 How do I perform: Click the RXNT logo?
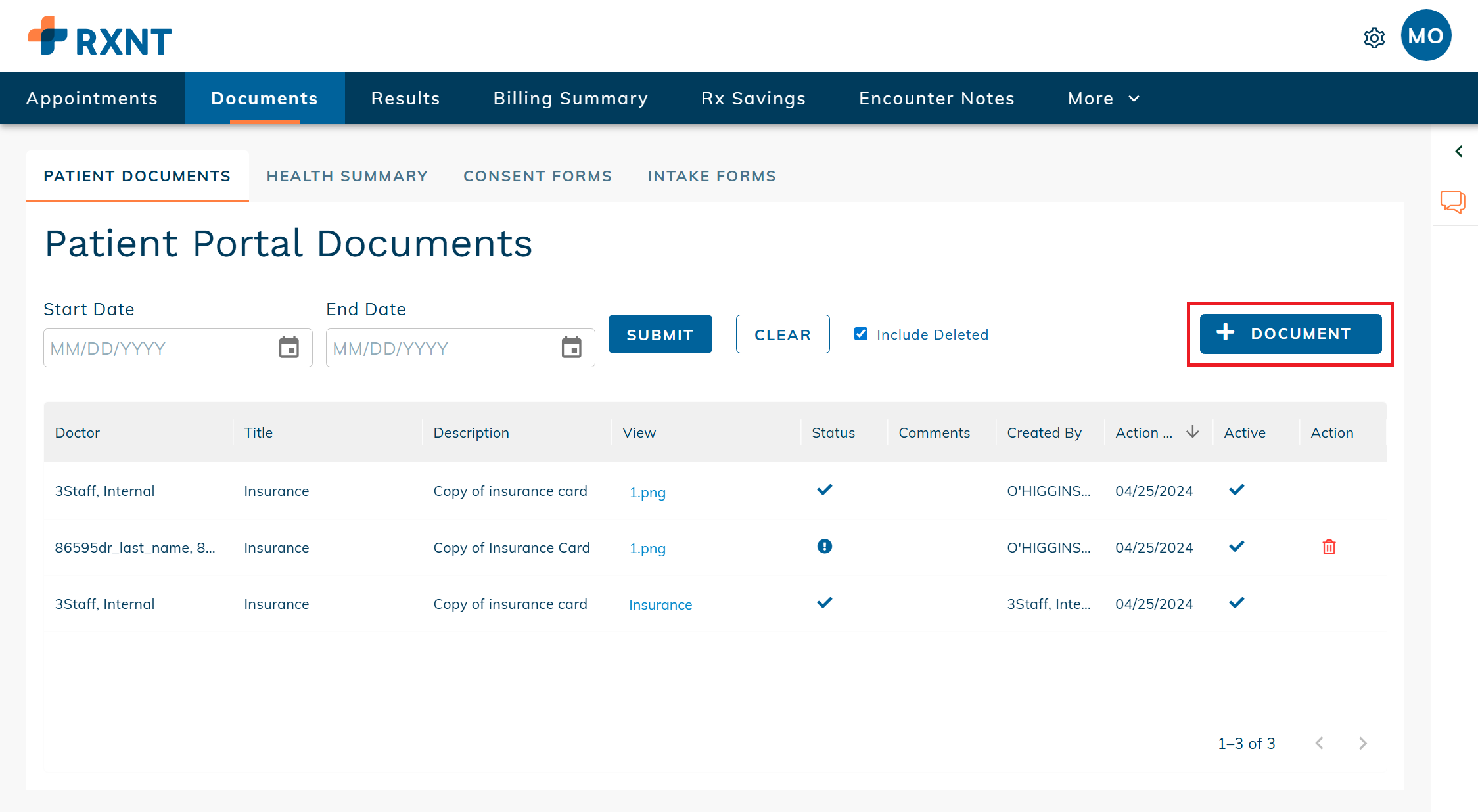pyautogui.click(x=100, y=37)
